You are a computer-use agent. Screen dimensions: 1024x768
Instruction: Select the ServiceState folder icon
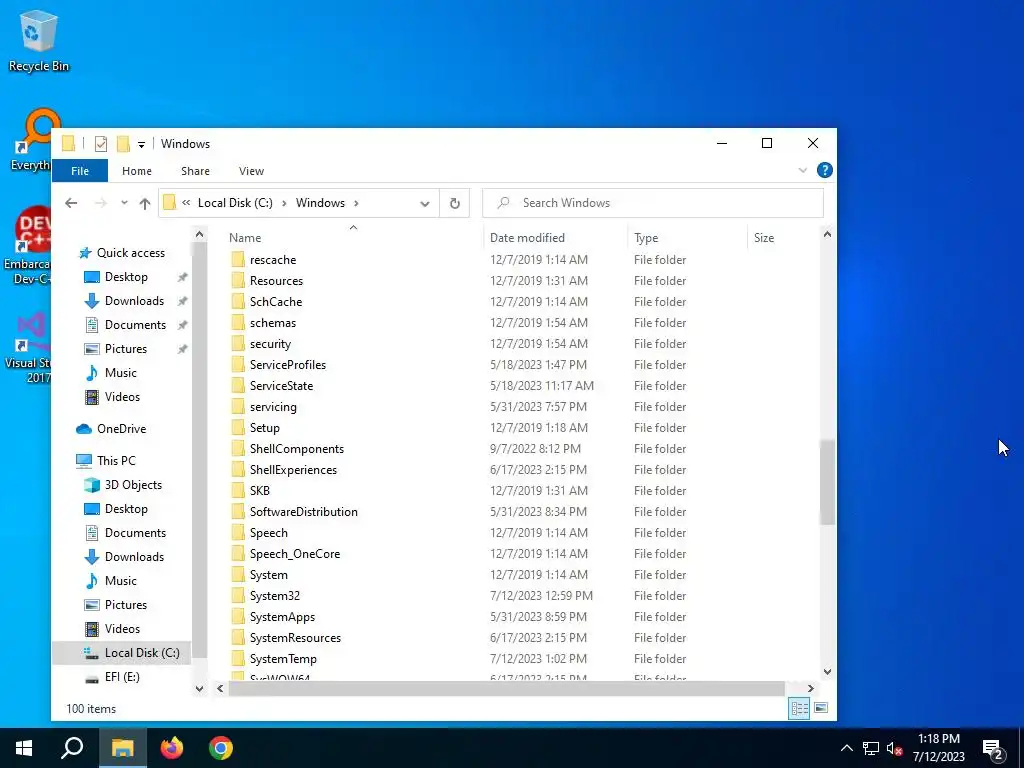coord(238,386)
